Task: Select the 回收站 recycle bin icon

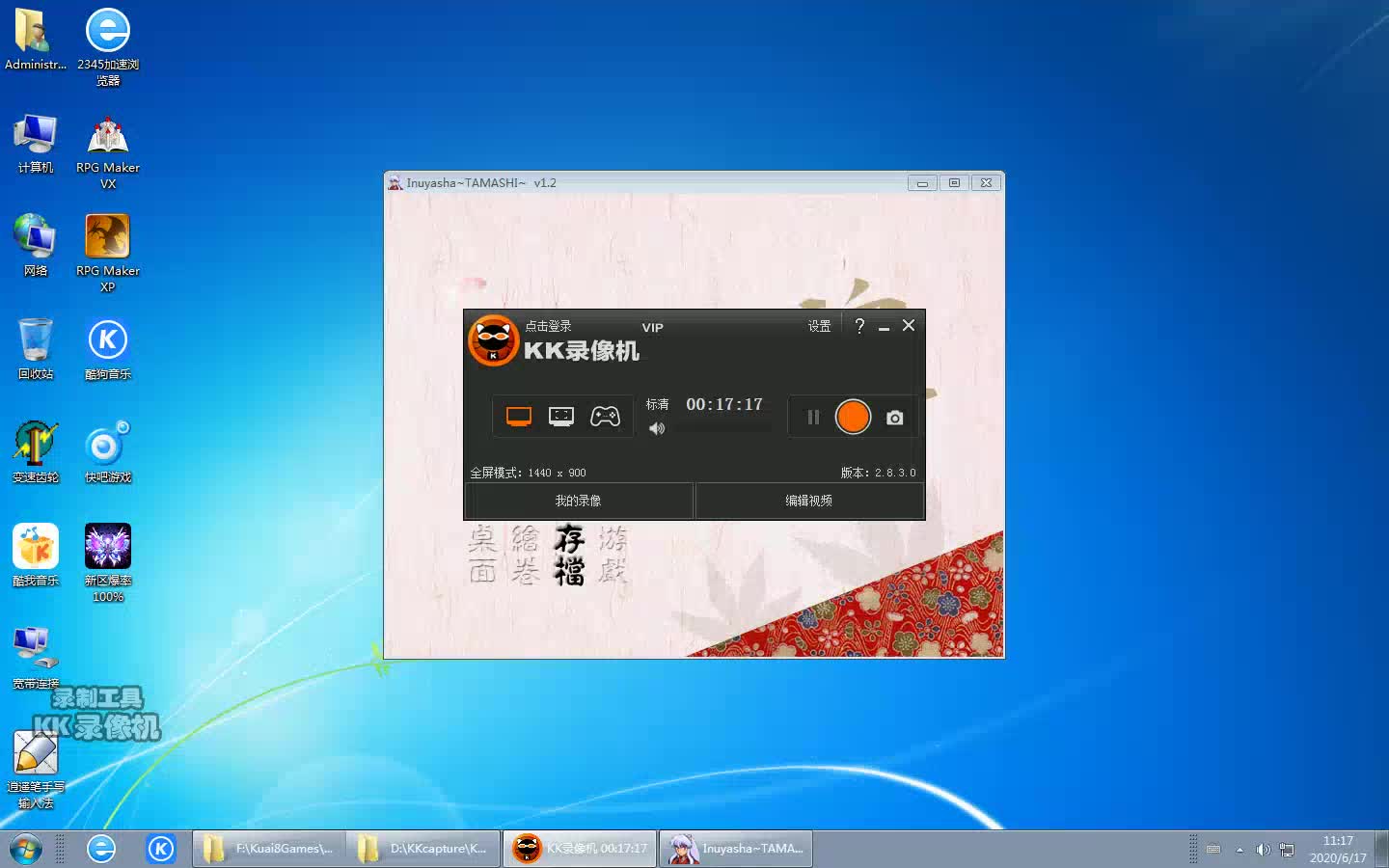Action: 36,349
